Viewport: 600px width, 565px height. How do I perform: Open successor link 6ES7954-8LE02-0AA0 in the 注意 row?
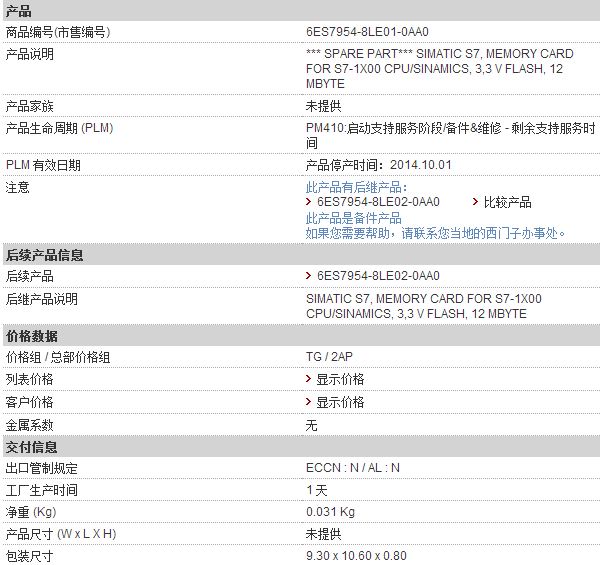point(378,202)
